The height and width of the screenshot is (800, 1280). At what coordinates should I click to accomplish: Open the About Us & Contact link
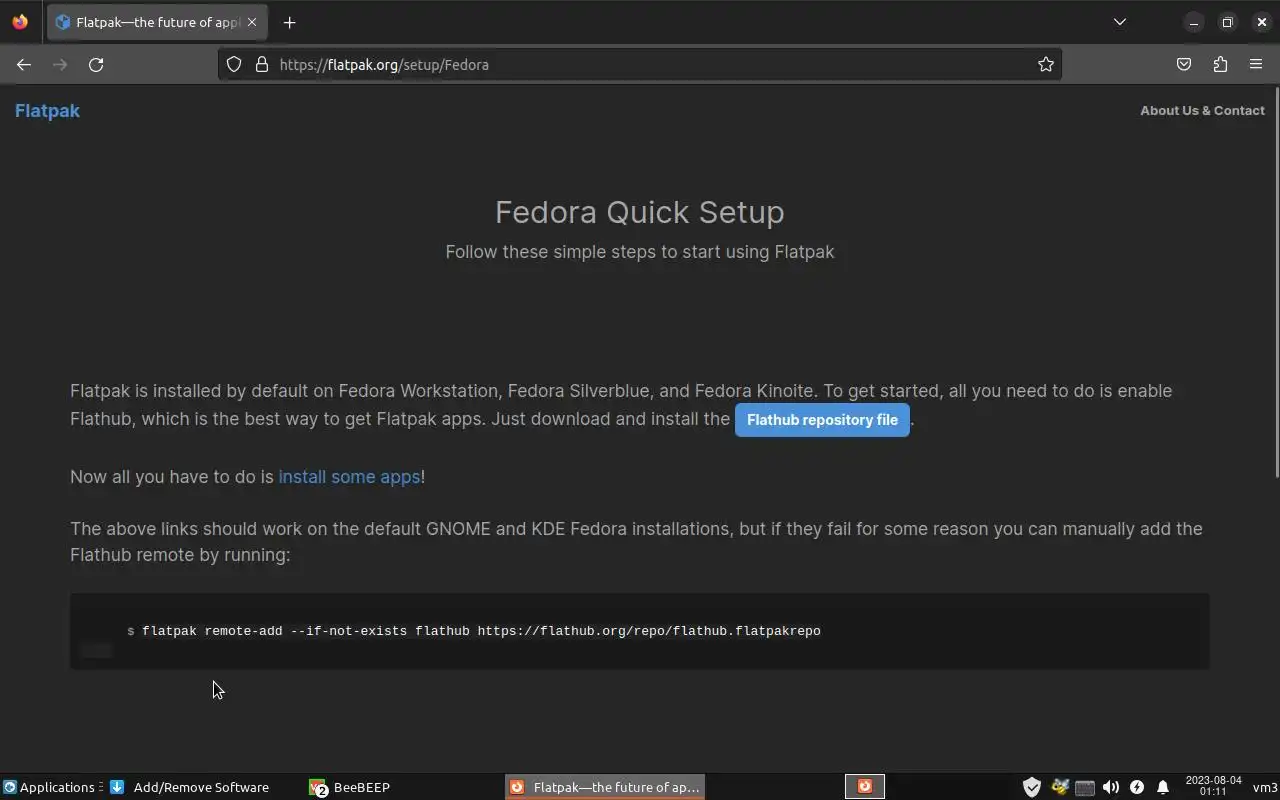pos(1202,110)
